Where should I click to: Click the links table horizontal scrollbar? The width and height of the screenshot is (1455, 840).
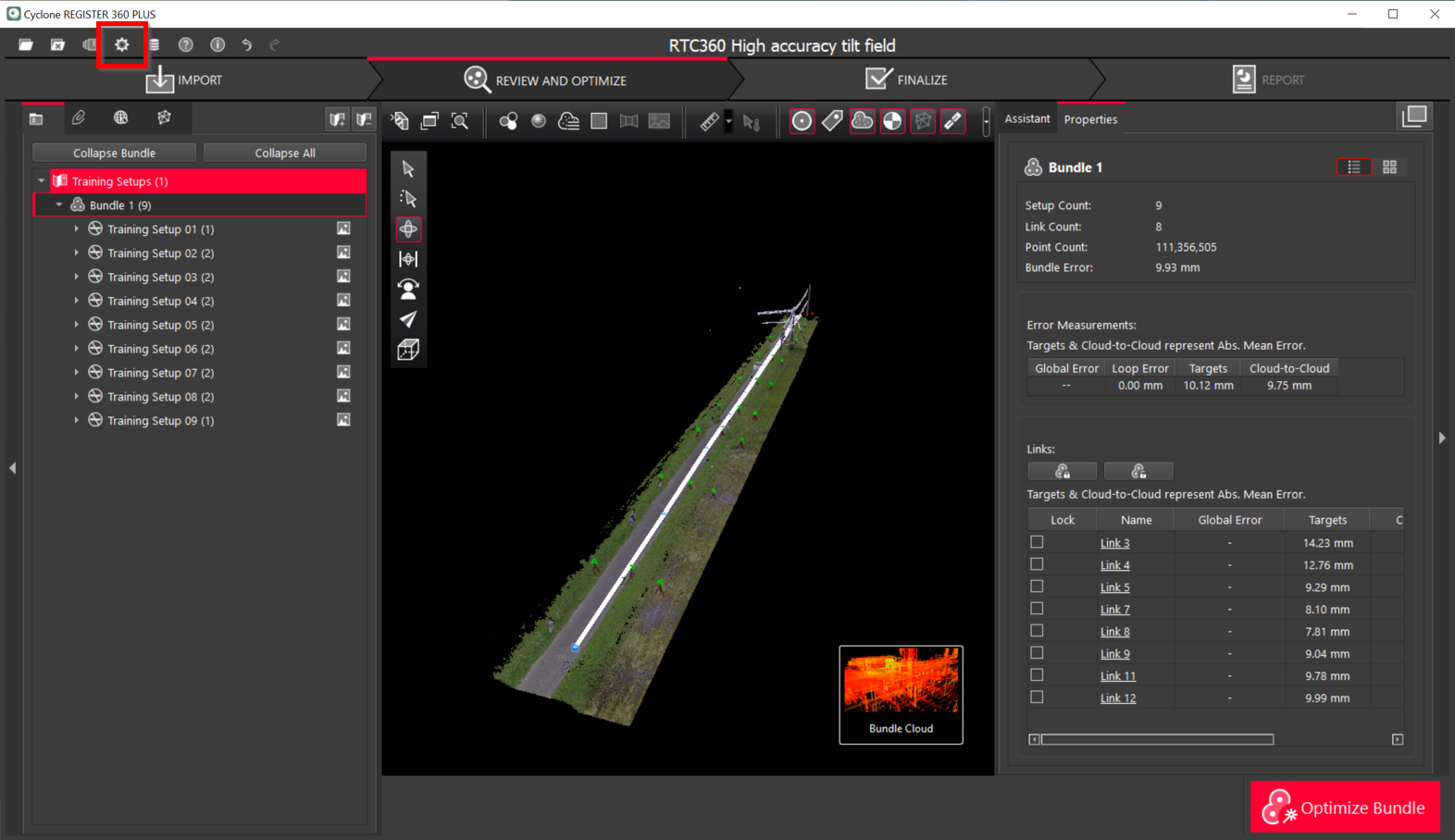click(x=1157, y=739)
